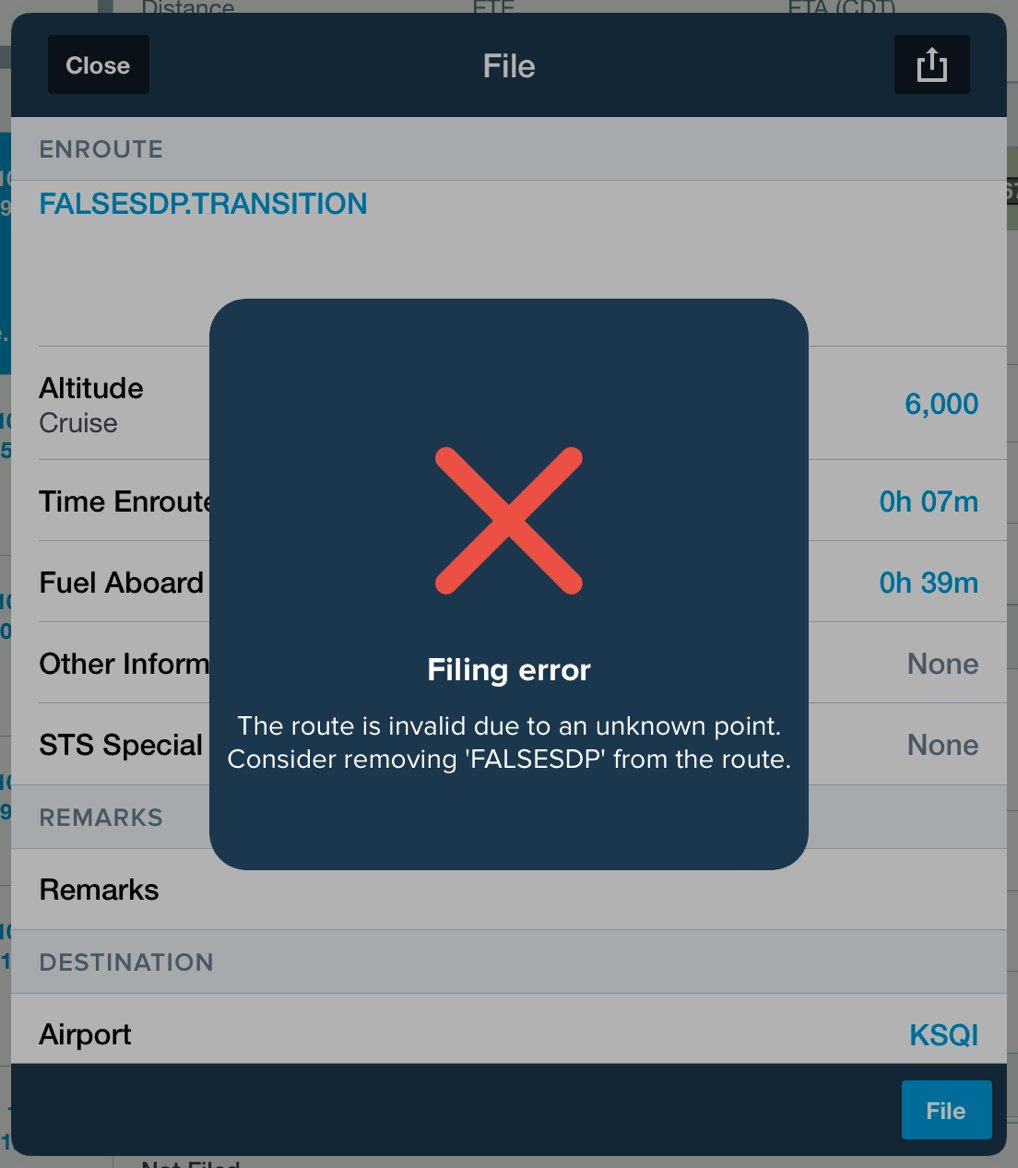Viewport: 1018px width, 1168px height.
Task: Edit Time Enroute value 0h 07m
Action: (x=929, y=502)
